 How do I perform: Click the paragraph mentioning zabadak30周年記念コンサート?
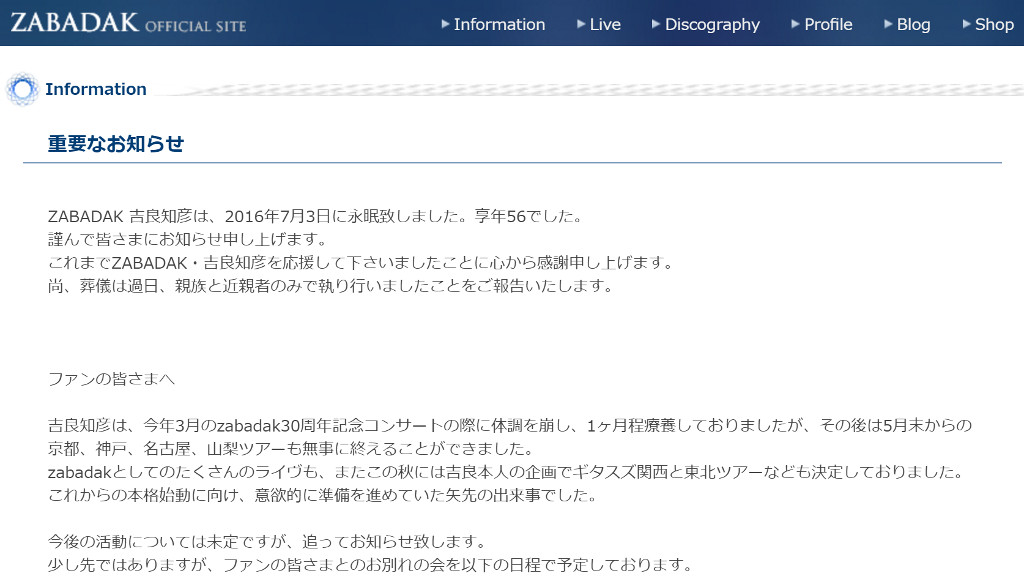tap(510, 425)
